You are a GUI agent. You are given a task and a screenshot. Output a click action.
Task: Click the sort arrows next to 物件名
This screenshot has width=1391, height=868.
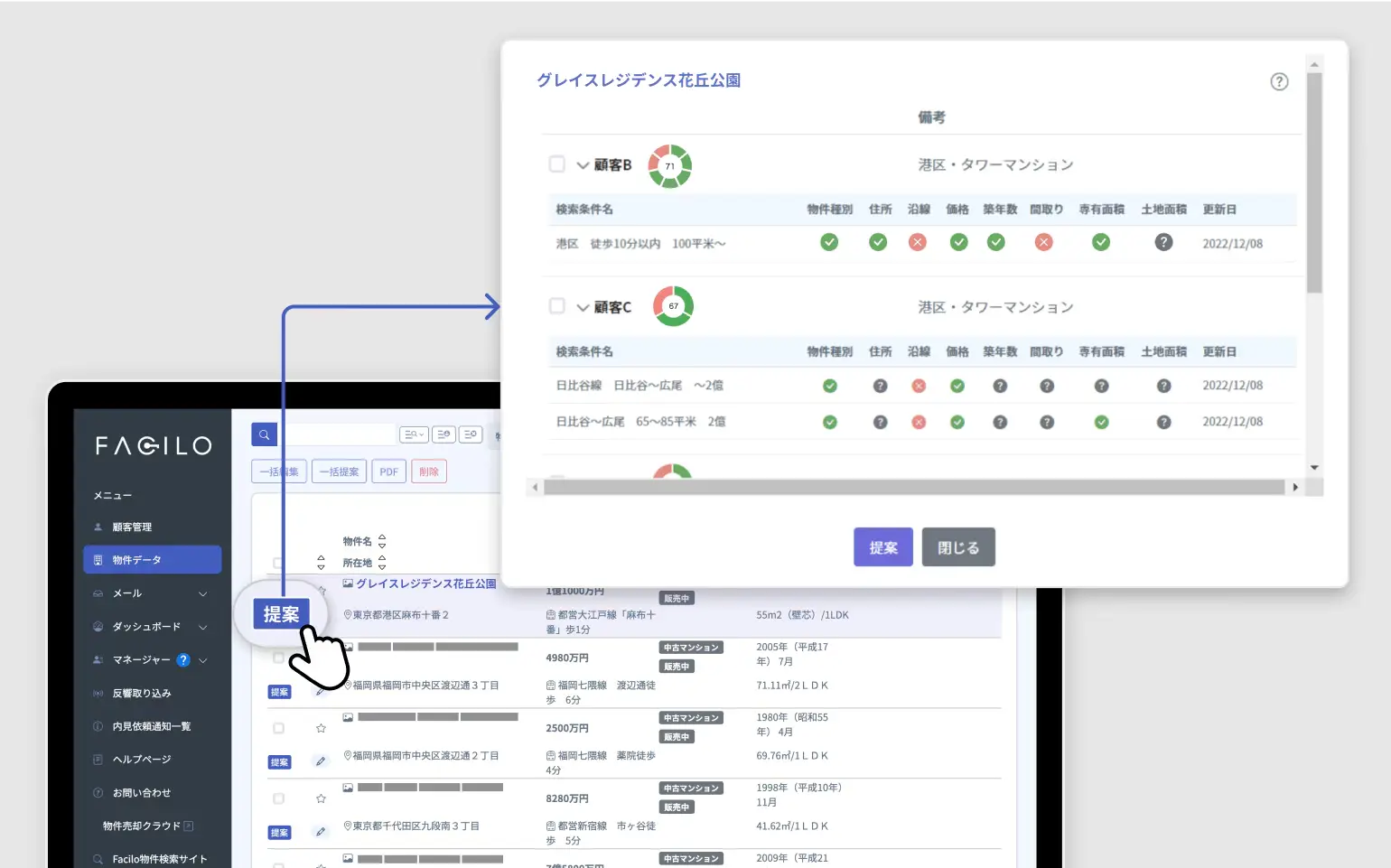[382, 541]
